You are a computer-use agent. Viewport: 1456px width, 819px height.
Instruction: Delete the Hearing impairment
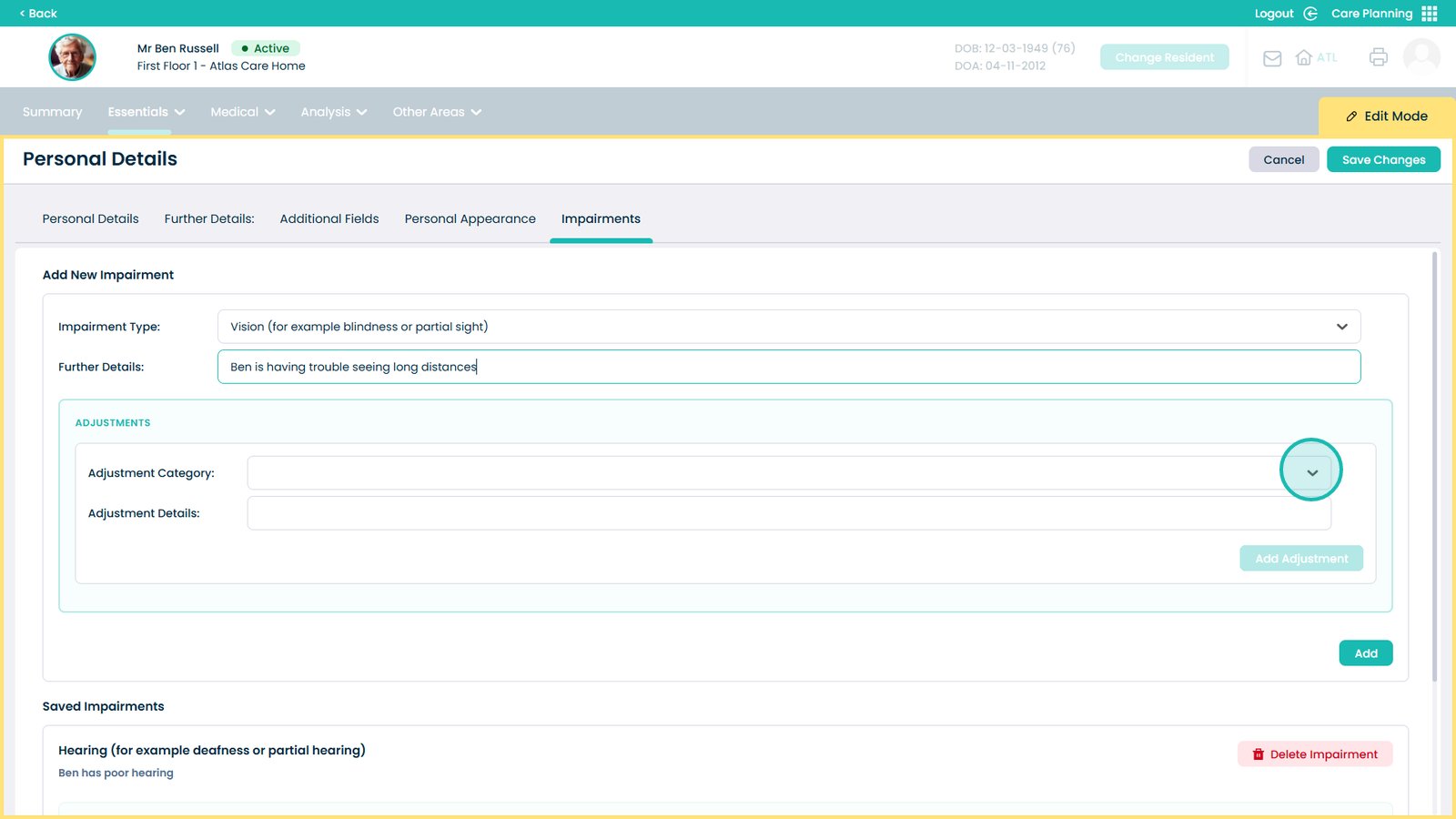point(1314,754)
